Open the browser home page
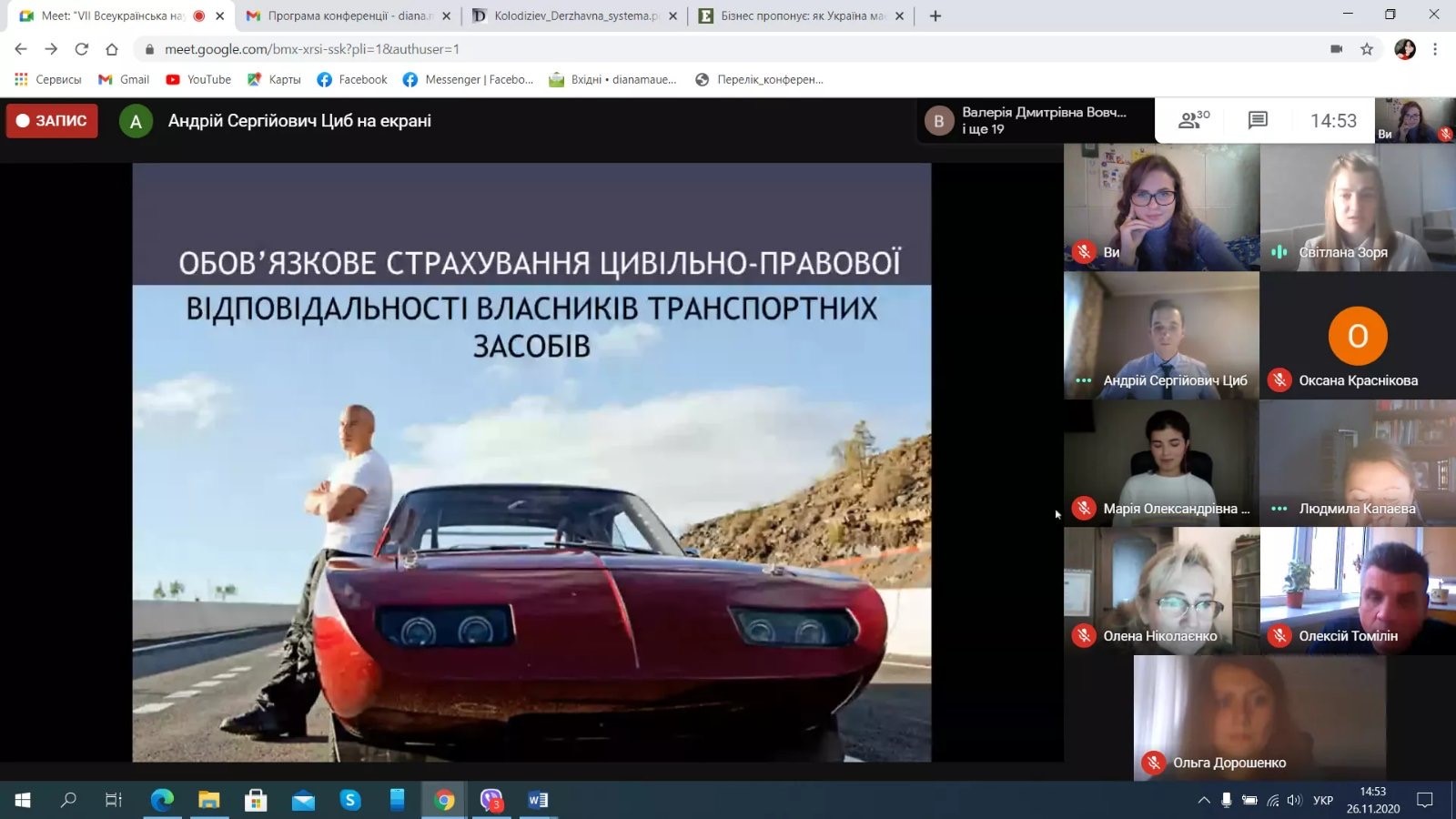Viewport: 1456px width, 819px height. click(112, 49)
